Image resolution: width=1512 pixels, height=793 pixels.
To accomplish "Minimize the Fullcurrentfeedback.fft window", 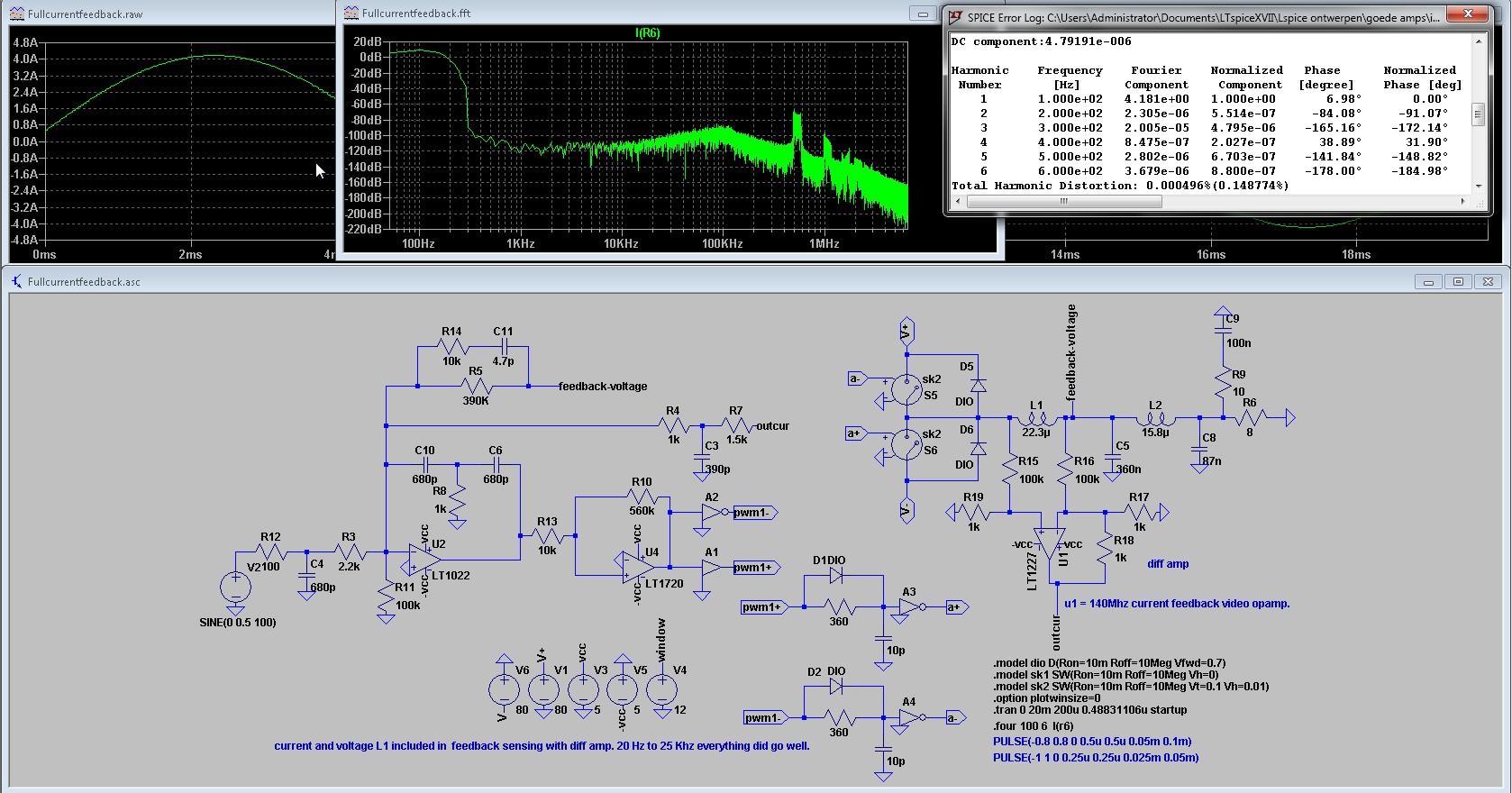I will coord(923,14).
